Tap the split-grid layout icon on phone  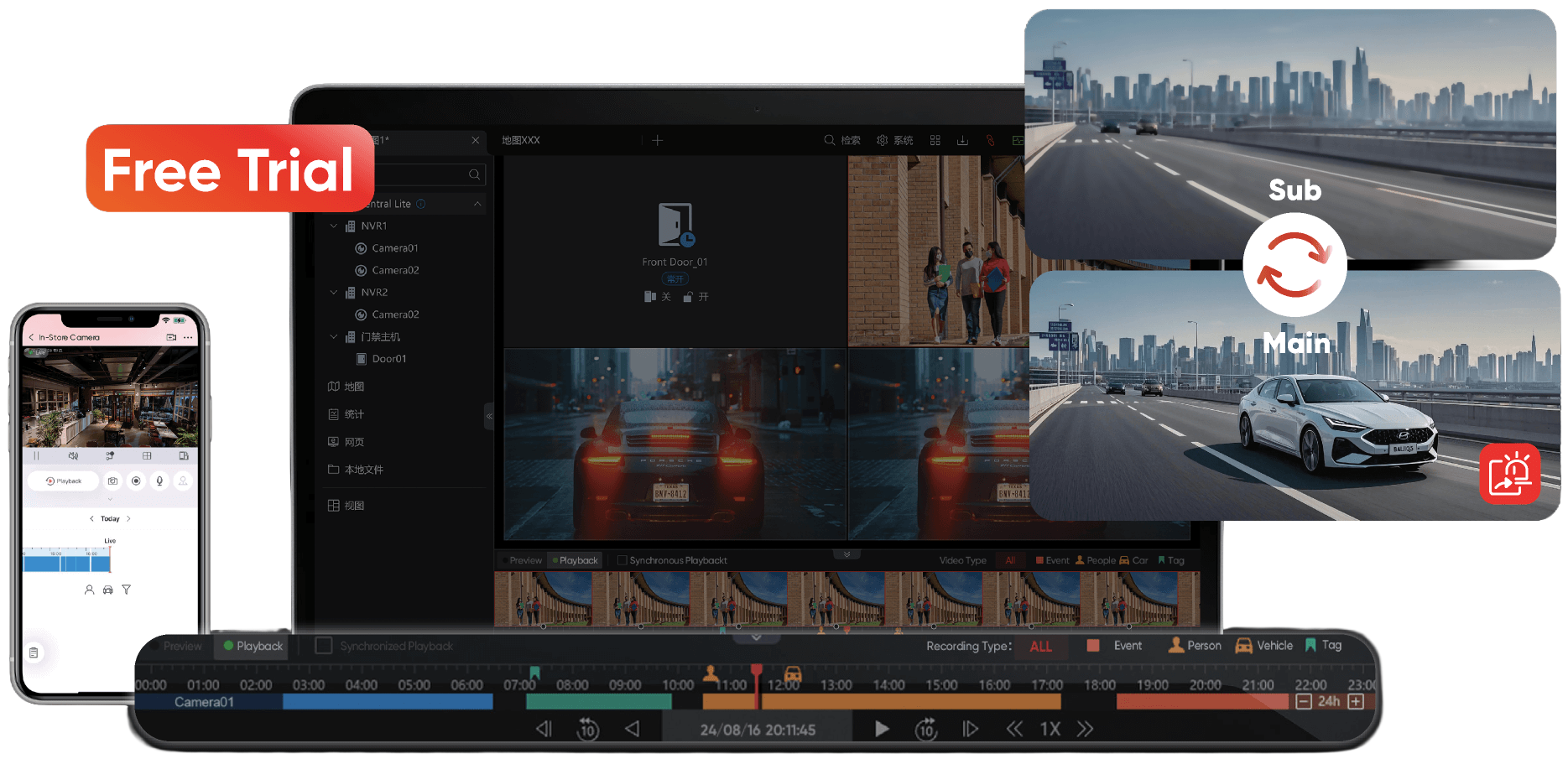click(x=147, y=456)
